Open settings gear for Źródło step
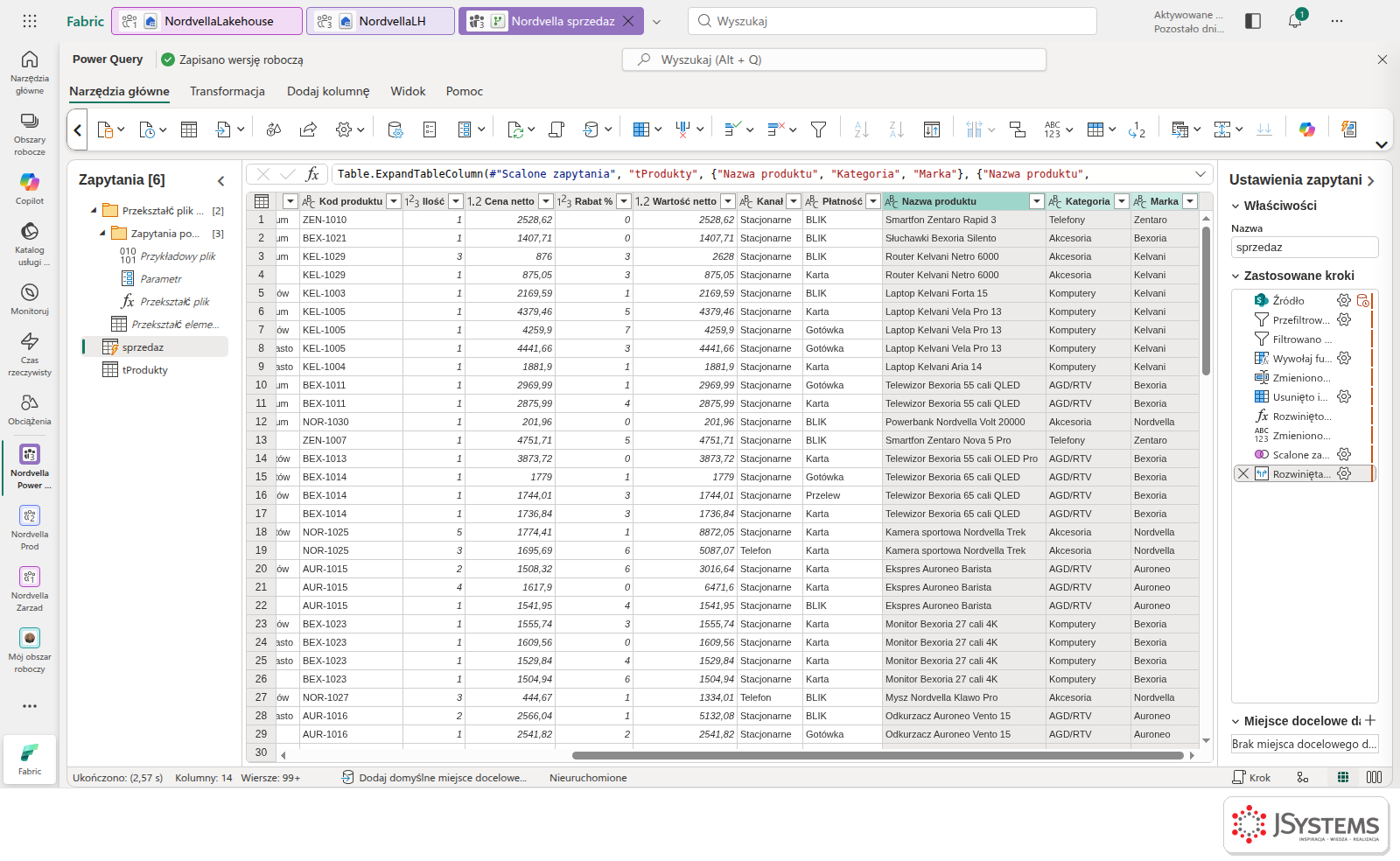Screen dimensions: 1400x861 click(1344, 300)
